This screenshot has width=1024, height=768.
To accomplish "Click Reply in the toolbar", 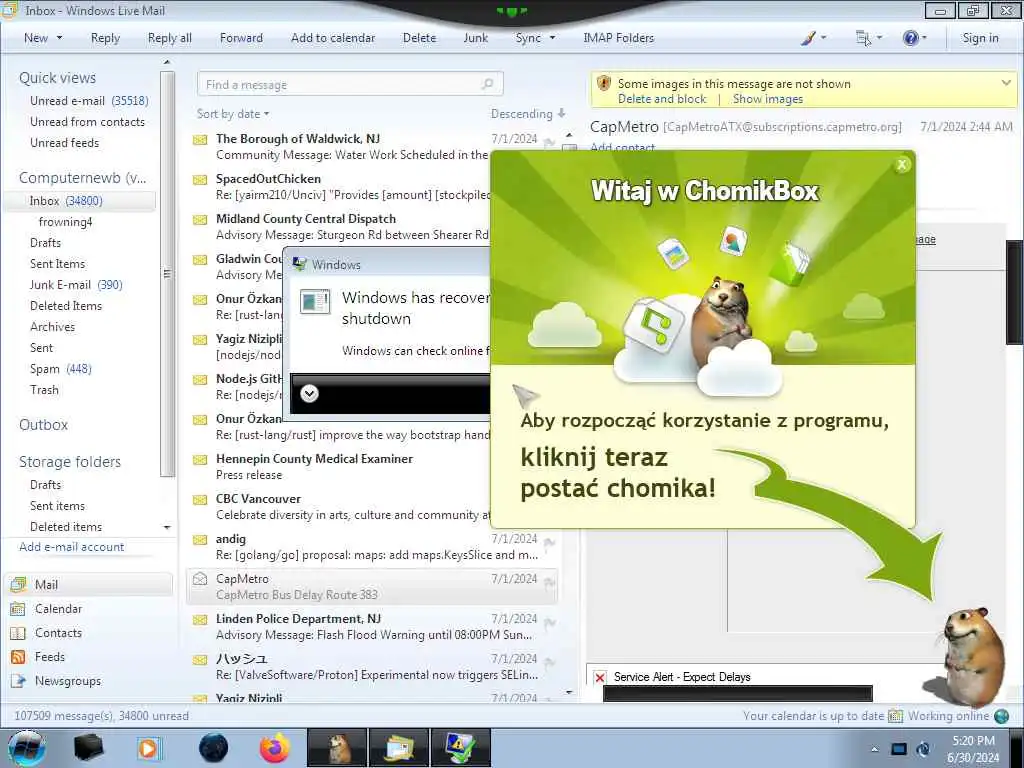I will click(105, 38).
